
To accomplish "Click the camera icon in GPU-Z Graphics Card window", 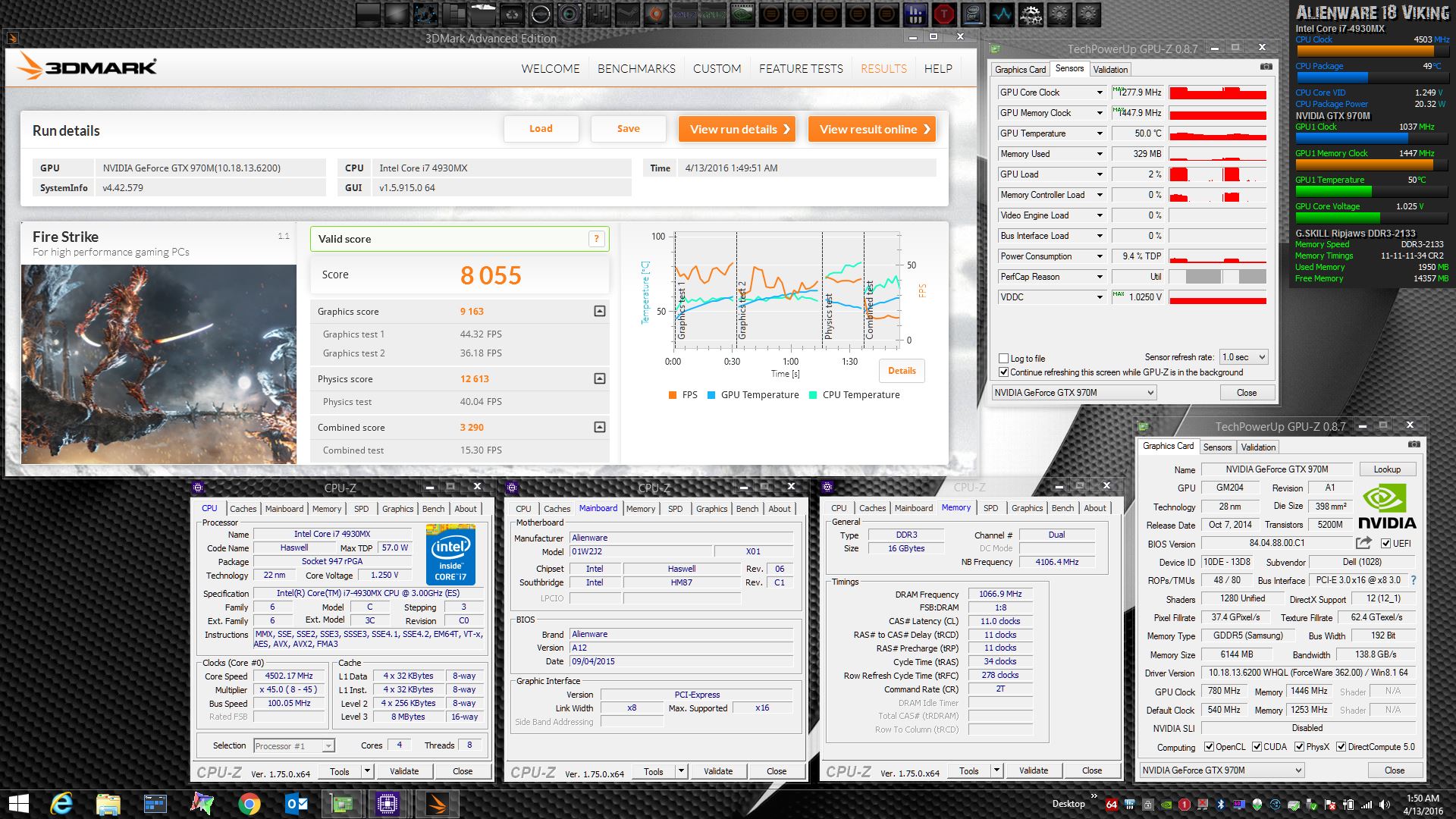I will 1414,444.
